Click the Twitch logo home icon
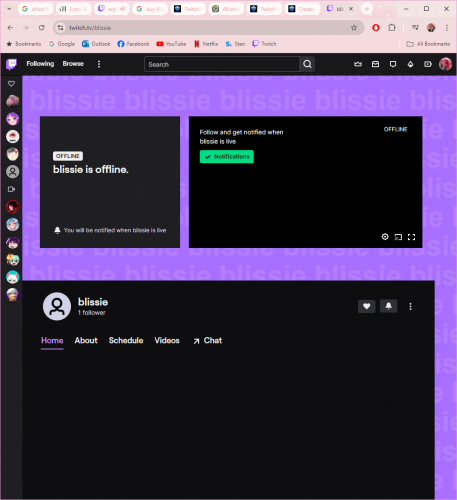 click(11, 64)
